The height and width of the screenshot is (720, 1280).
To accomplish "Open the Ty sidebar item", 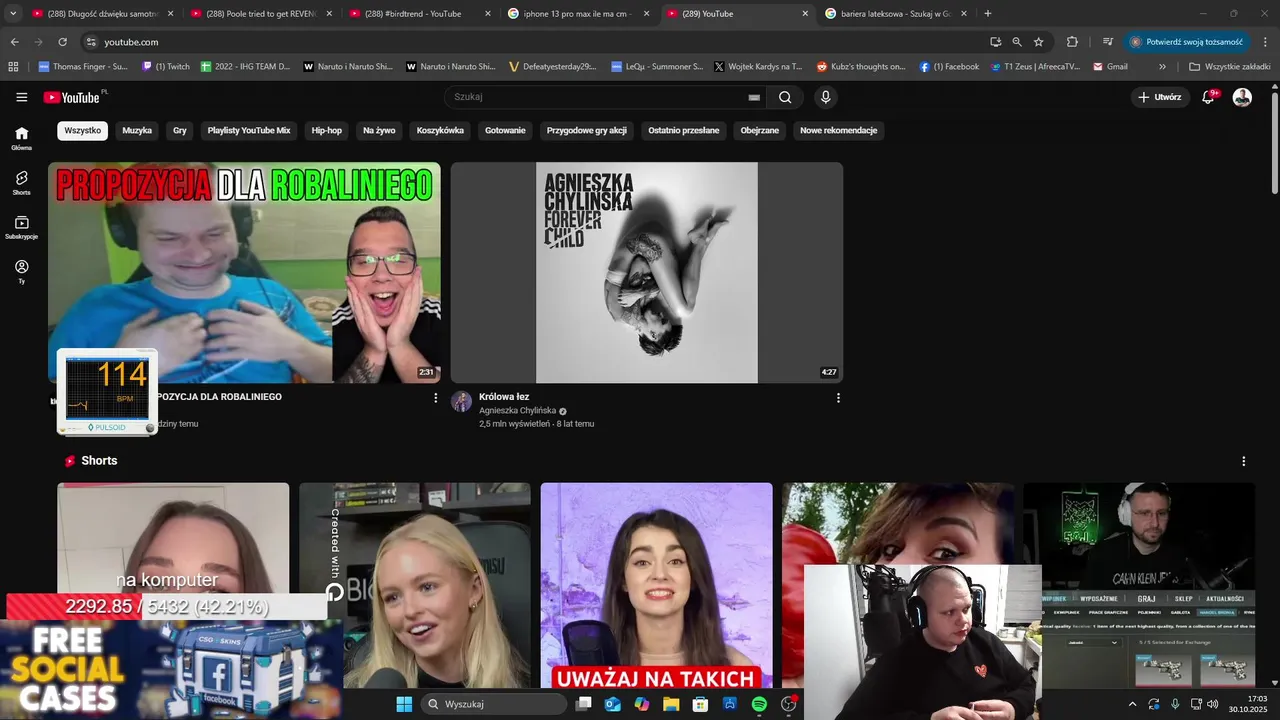I will point(22,272).
